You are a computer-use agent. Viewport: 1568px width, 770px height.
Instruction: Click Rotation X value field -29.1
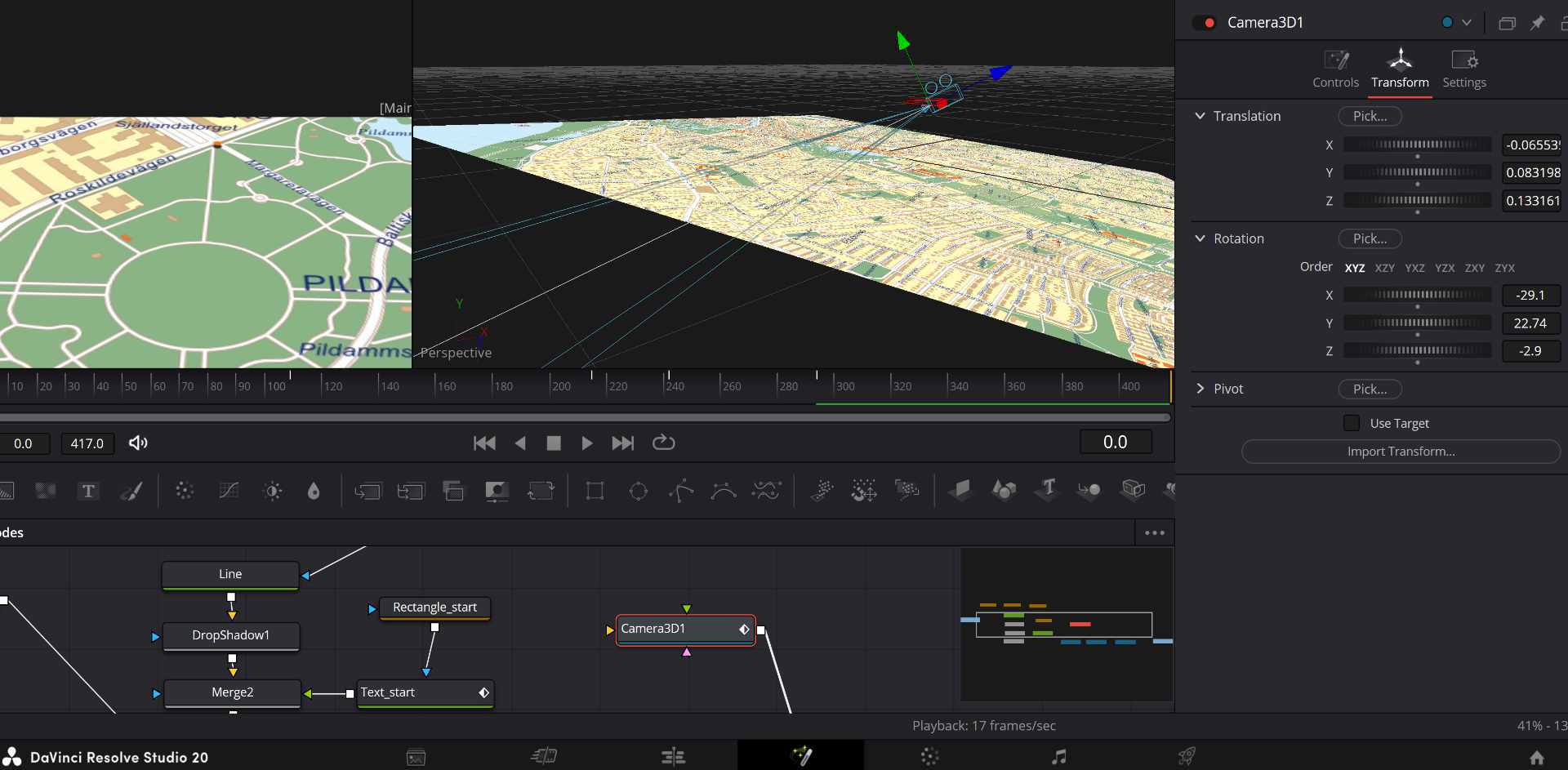[1530, 295]
